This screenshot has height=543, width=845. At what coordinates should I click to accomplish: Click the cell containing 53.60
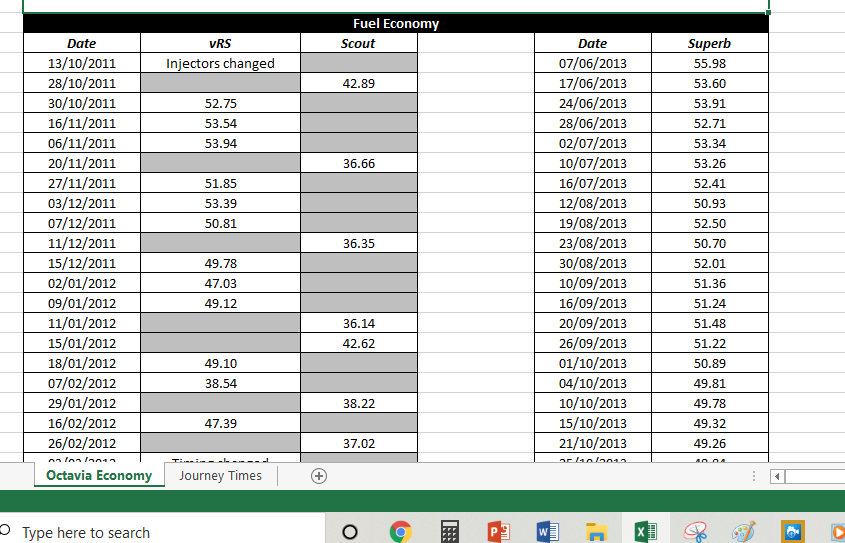pyautogui.click(x=710, y=83)
